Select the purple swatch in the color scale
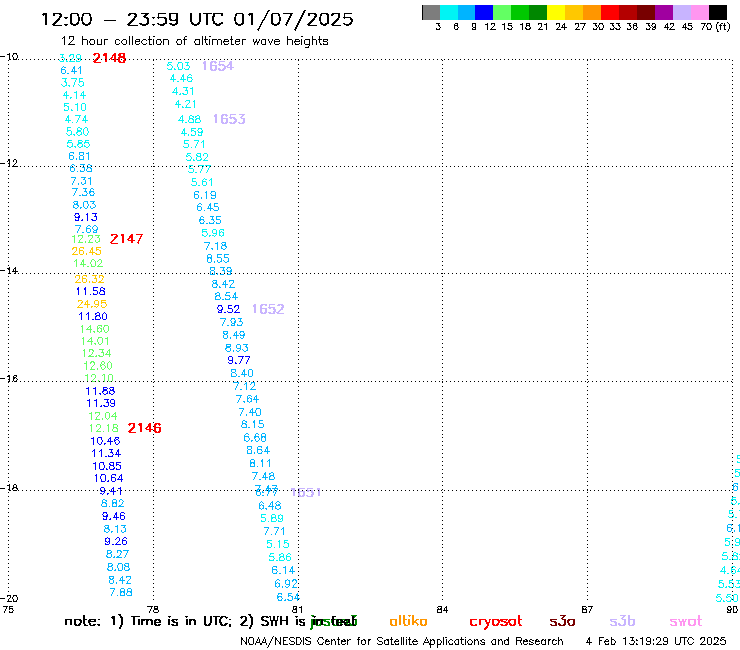Viewport: 740px width, 650px height. (x=664, y=12)
